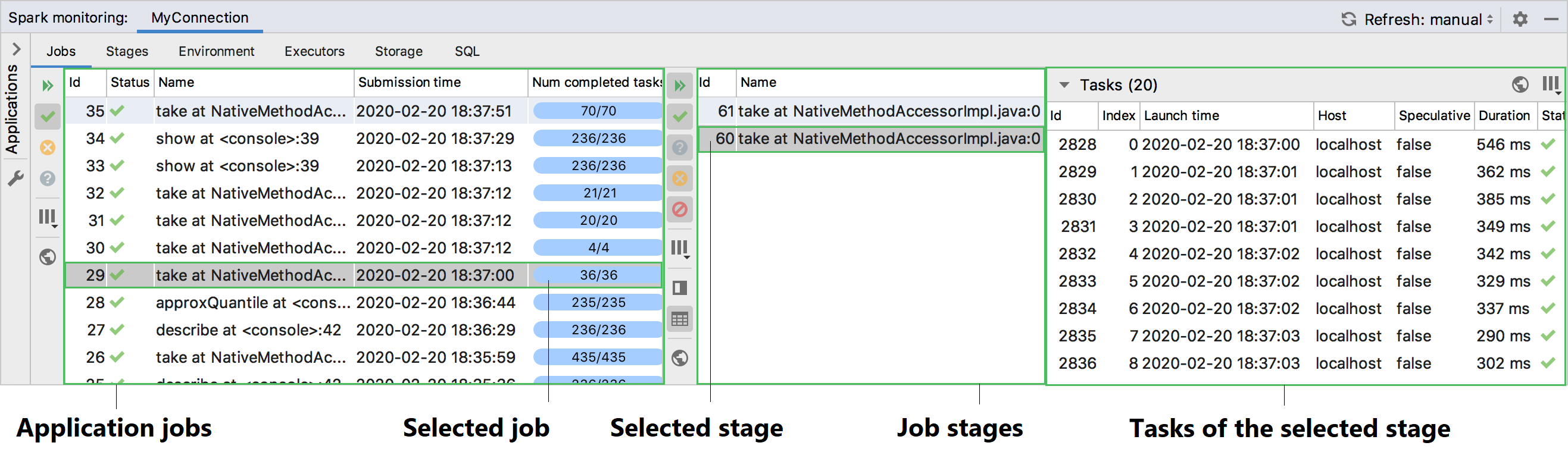Open the stages table columns selector
This screenshot has width=1568, height=452.
coord(680,249)
